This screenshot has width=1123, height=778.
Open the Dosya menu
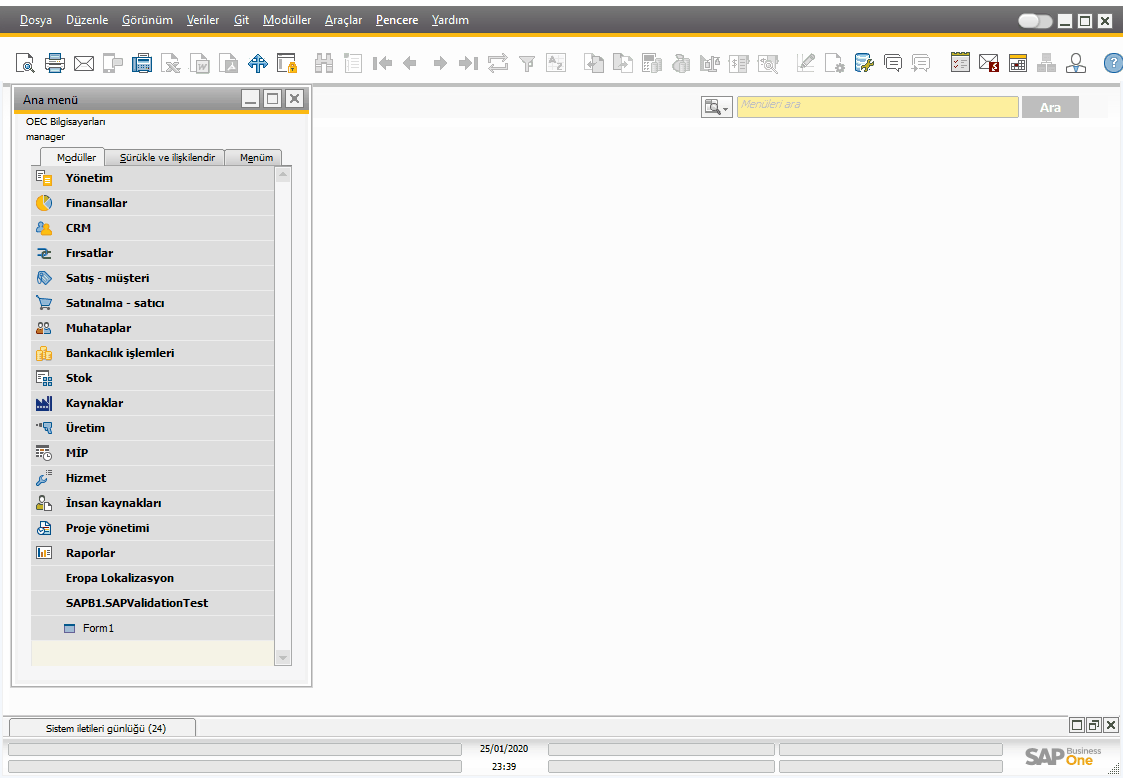click(x=36, y=20)
